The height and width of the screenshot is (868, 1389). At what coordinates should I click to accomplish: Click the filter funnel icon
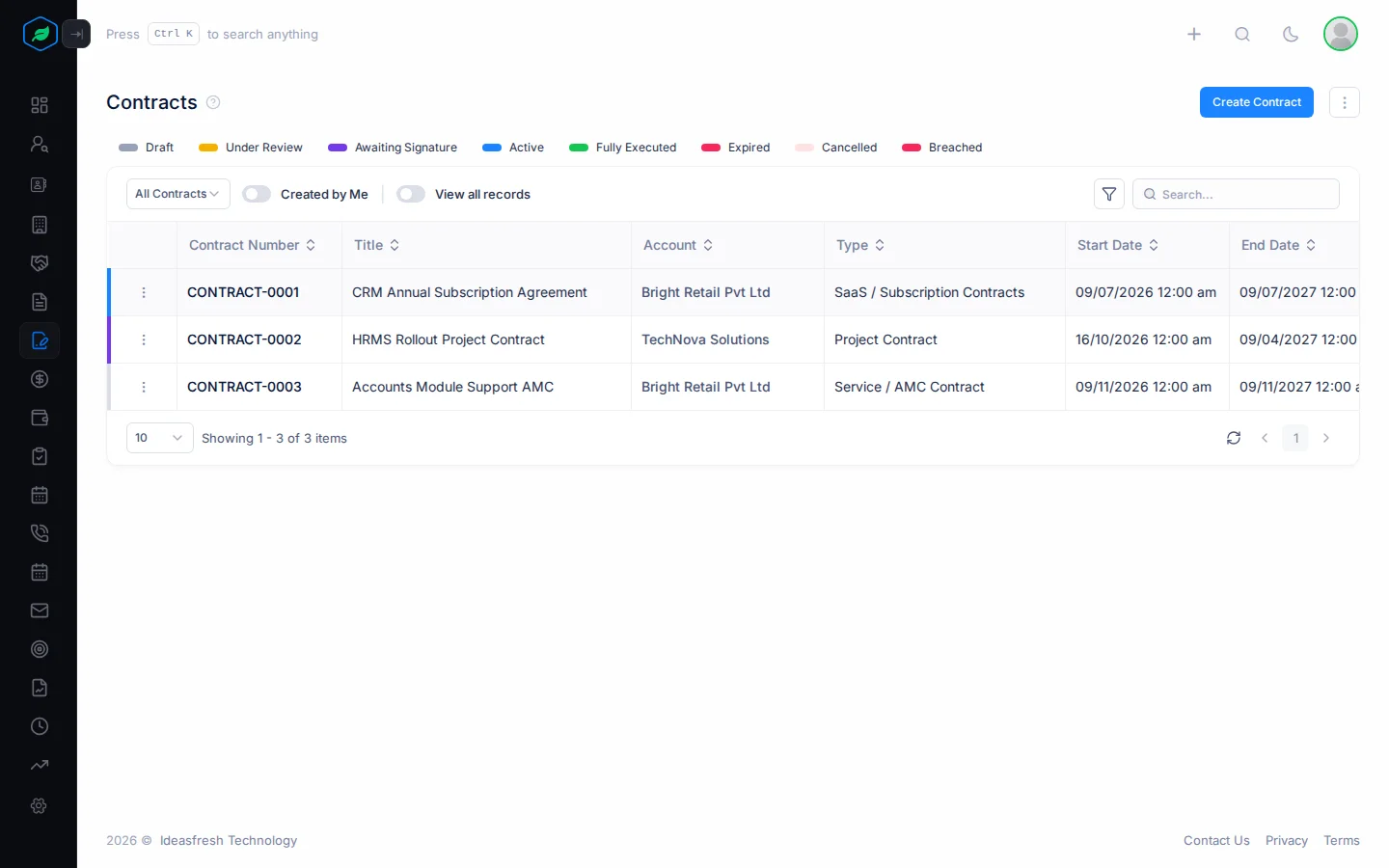(1109, 194)
